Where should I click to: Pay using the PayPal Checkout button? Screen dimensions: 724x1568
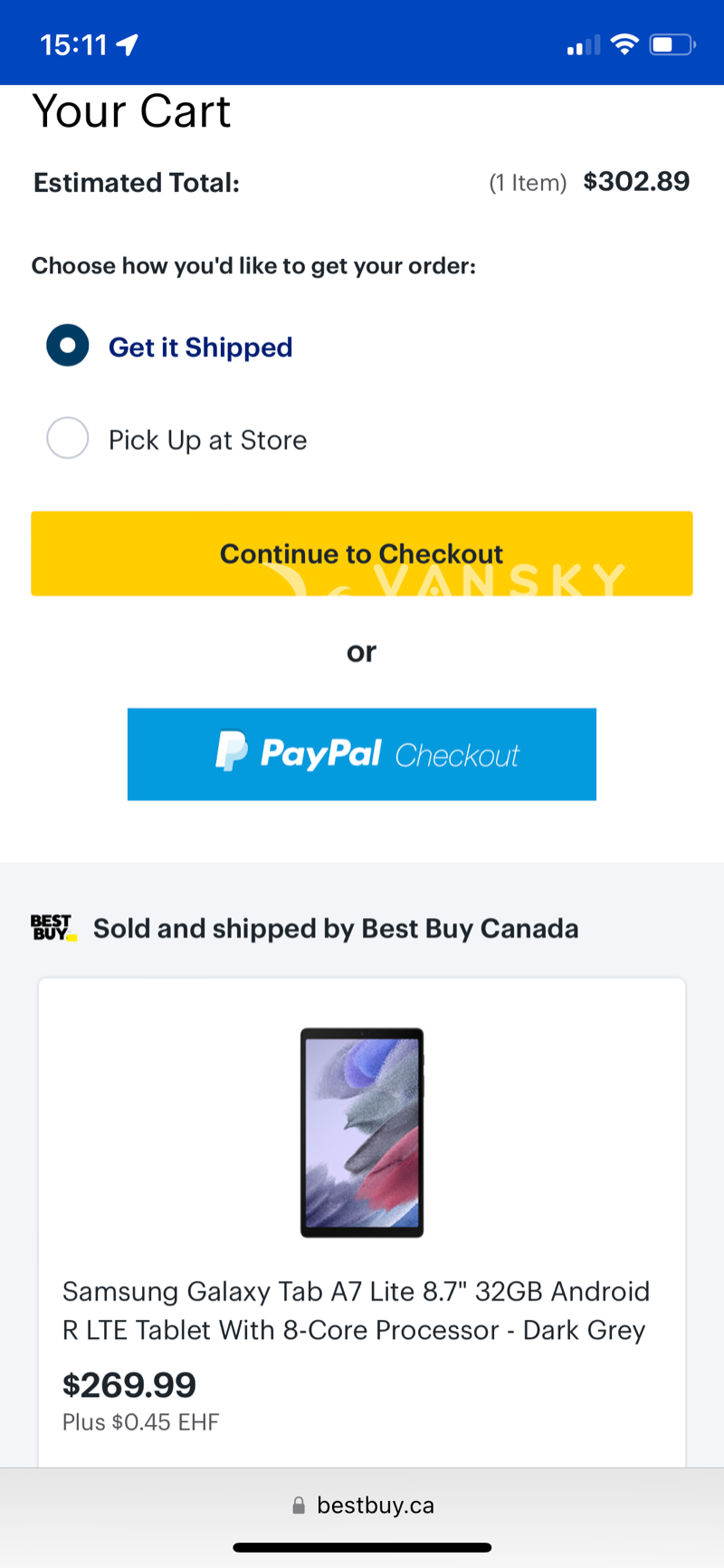pos(362,754)
